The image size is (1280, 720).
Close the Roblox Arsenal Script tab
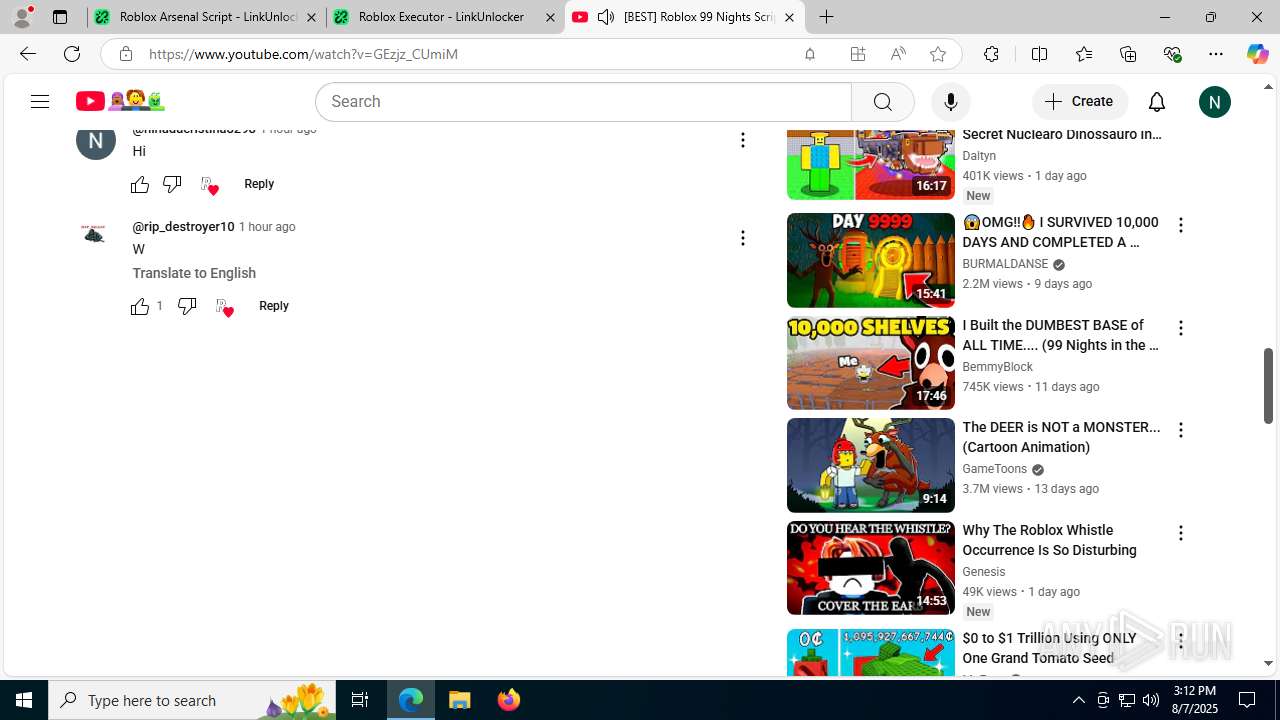[x=311, y=17]
